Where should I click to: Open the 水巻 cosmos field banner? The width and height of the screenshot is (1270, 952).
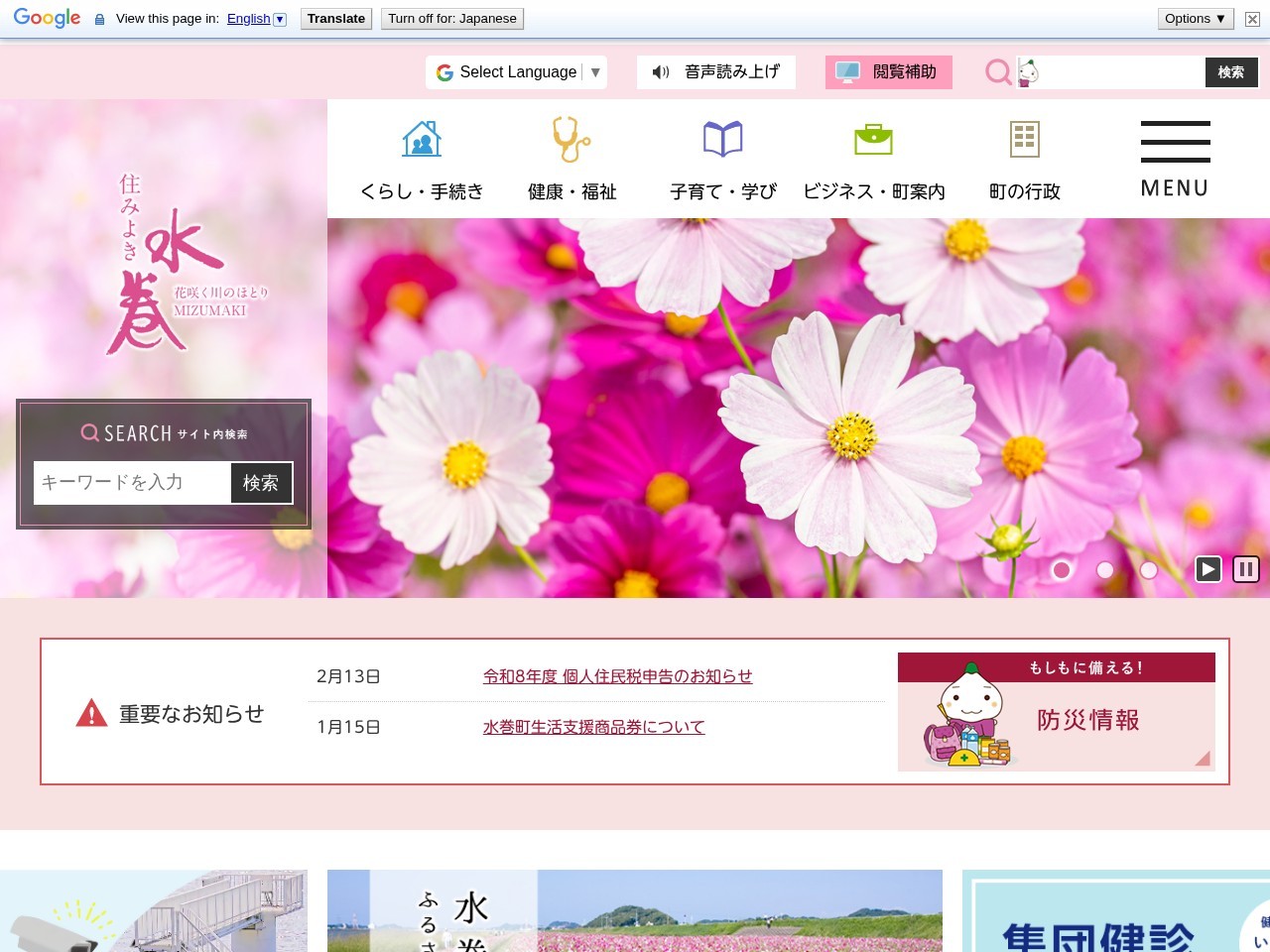click(635, 911)
